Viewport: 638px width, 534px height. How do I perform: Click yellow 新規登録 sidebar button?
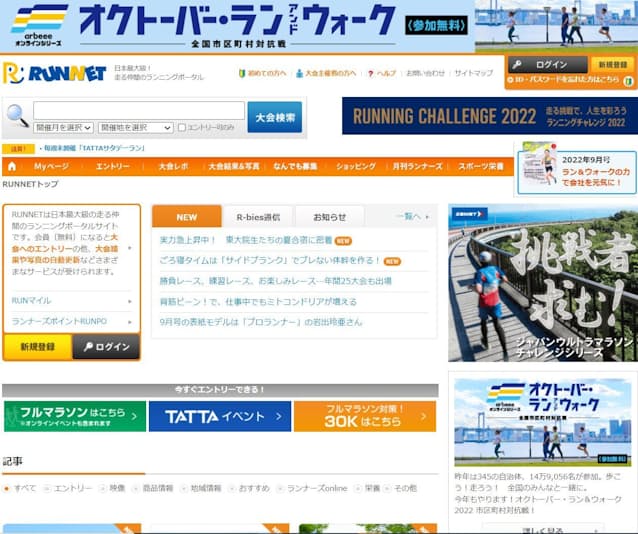(37, 347)
